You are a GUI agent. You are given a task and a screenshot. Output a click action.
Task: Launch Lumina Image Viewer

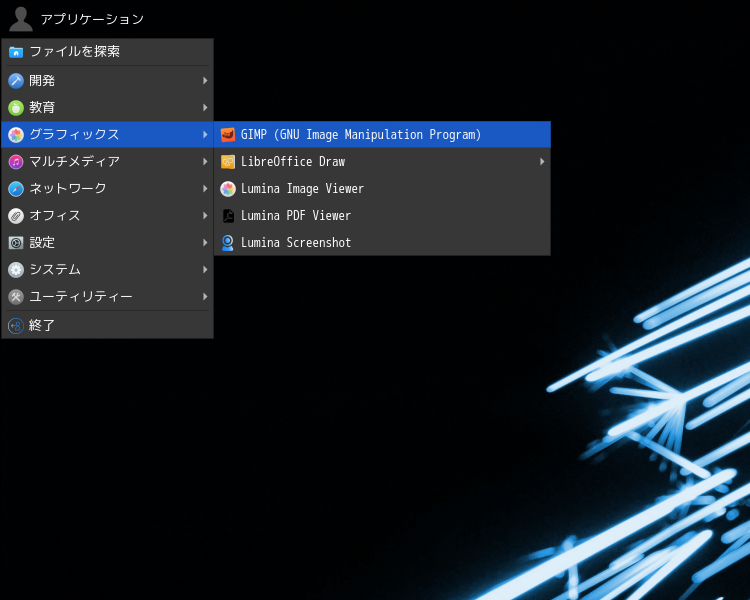(x=382, y=189)
